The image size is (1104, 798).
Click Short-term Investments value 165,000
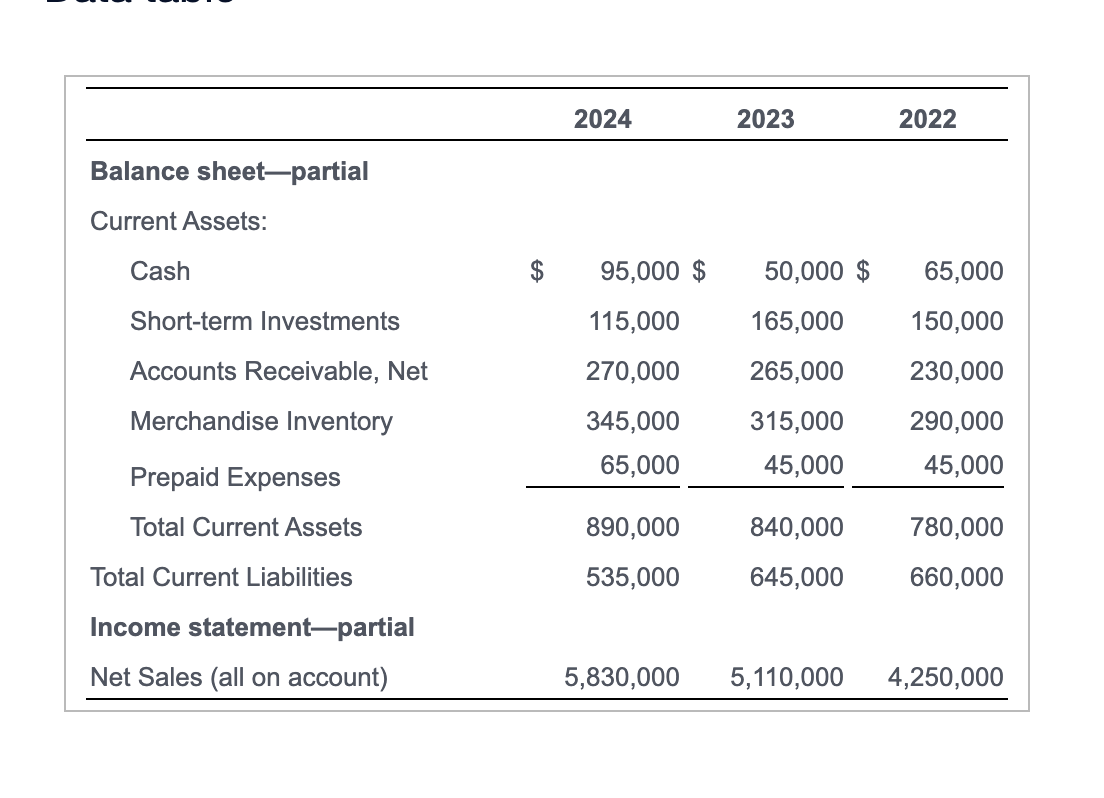click(797, 321)
